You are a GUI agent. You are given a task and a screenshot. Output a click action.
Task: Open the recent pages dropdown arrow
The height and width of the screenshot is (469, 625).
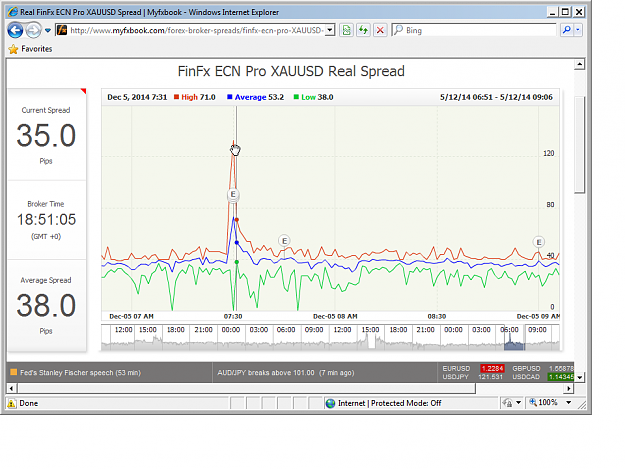pos(47,30)
